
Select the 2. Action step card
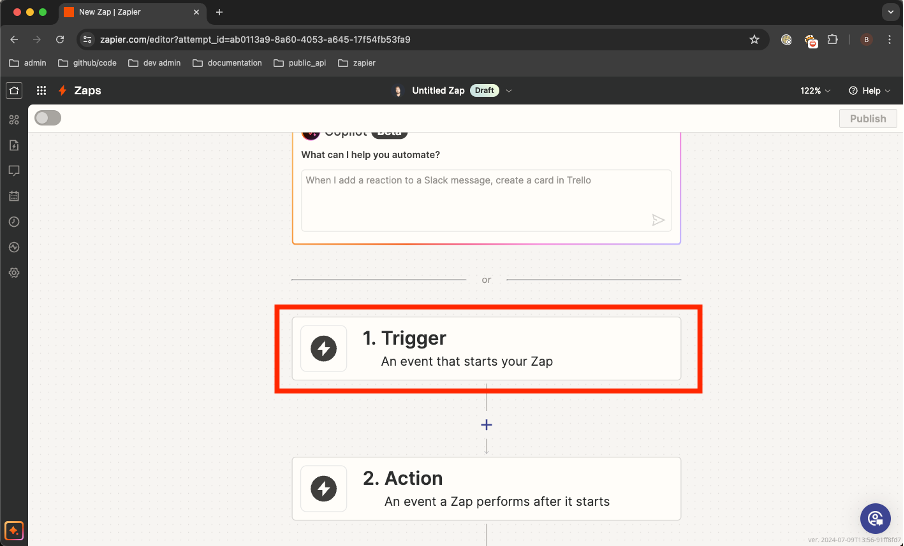(486, 489)
